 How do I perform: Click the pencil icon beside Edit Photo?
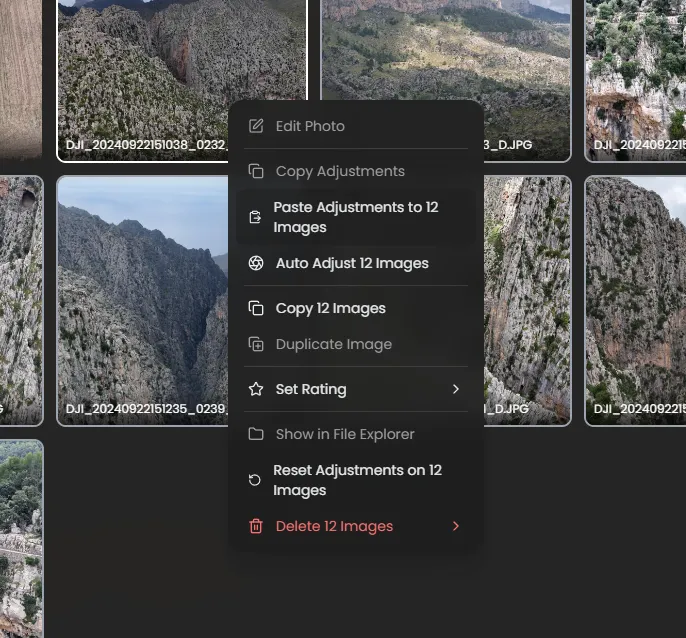point(256,126)
